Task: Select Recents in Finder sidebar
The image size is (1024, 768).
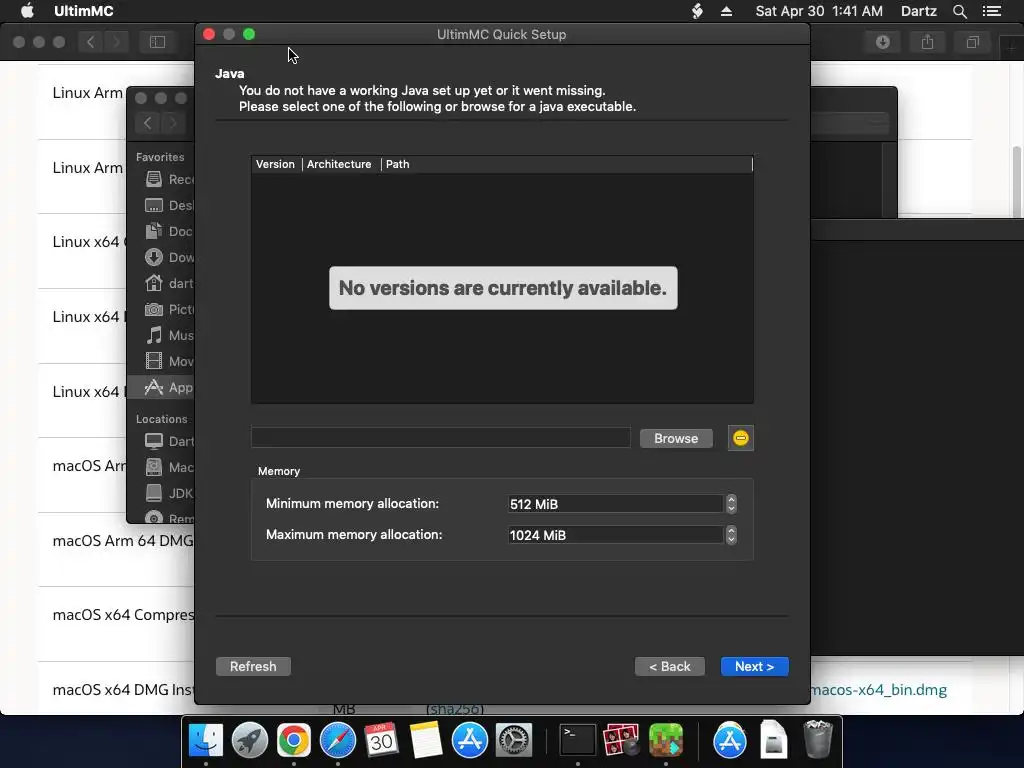Action: [168, 179]
